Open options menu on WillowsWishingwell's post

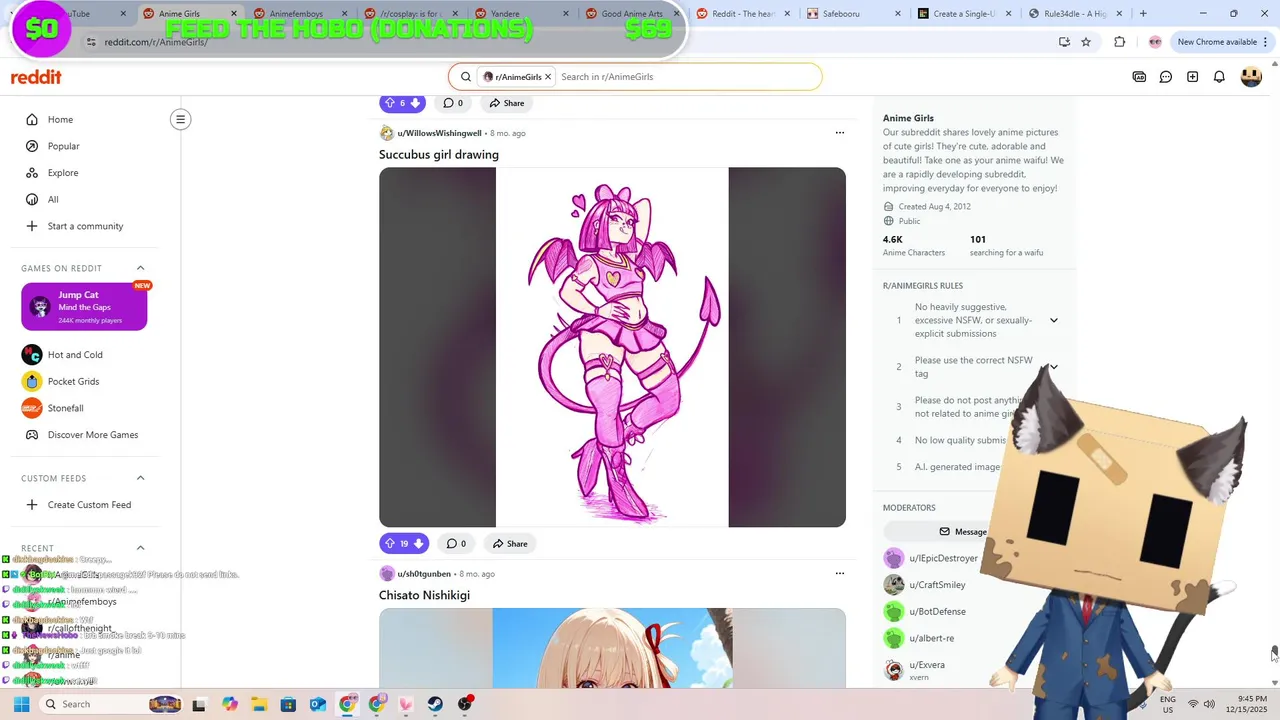tap(840, 133)
